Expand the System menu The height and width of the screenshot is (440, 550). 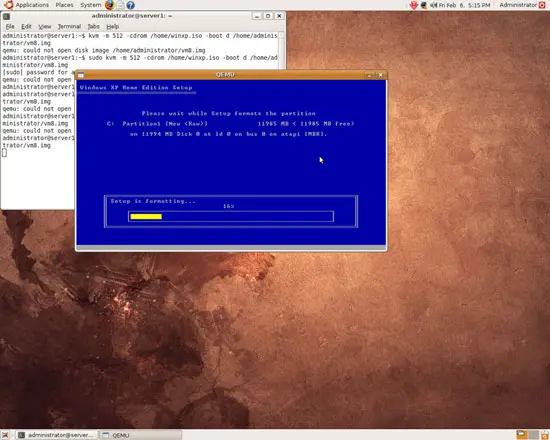click(x=90, y=5)
